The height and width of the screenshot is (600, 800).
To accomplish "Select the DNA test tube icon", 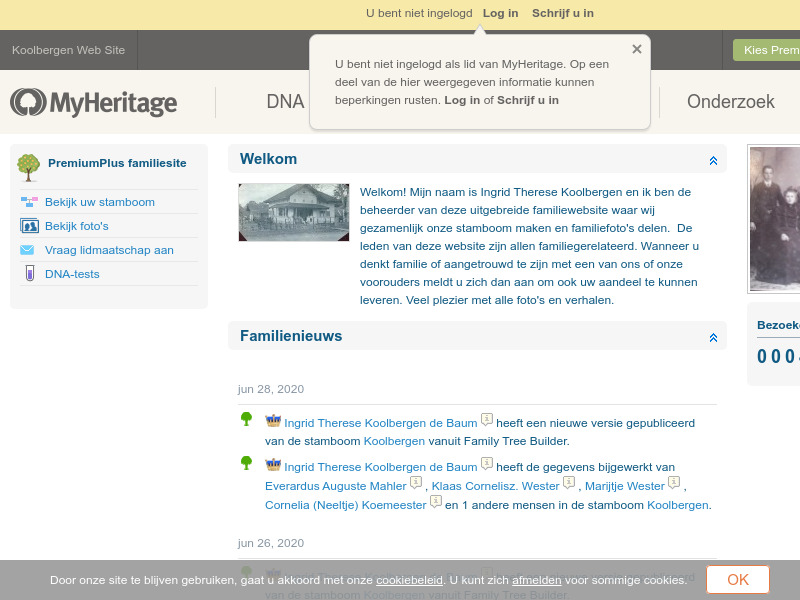I will click(28, 274).
